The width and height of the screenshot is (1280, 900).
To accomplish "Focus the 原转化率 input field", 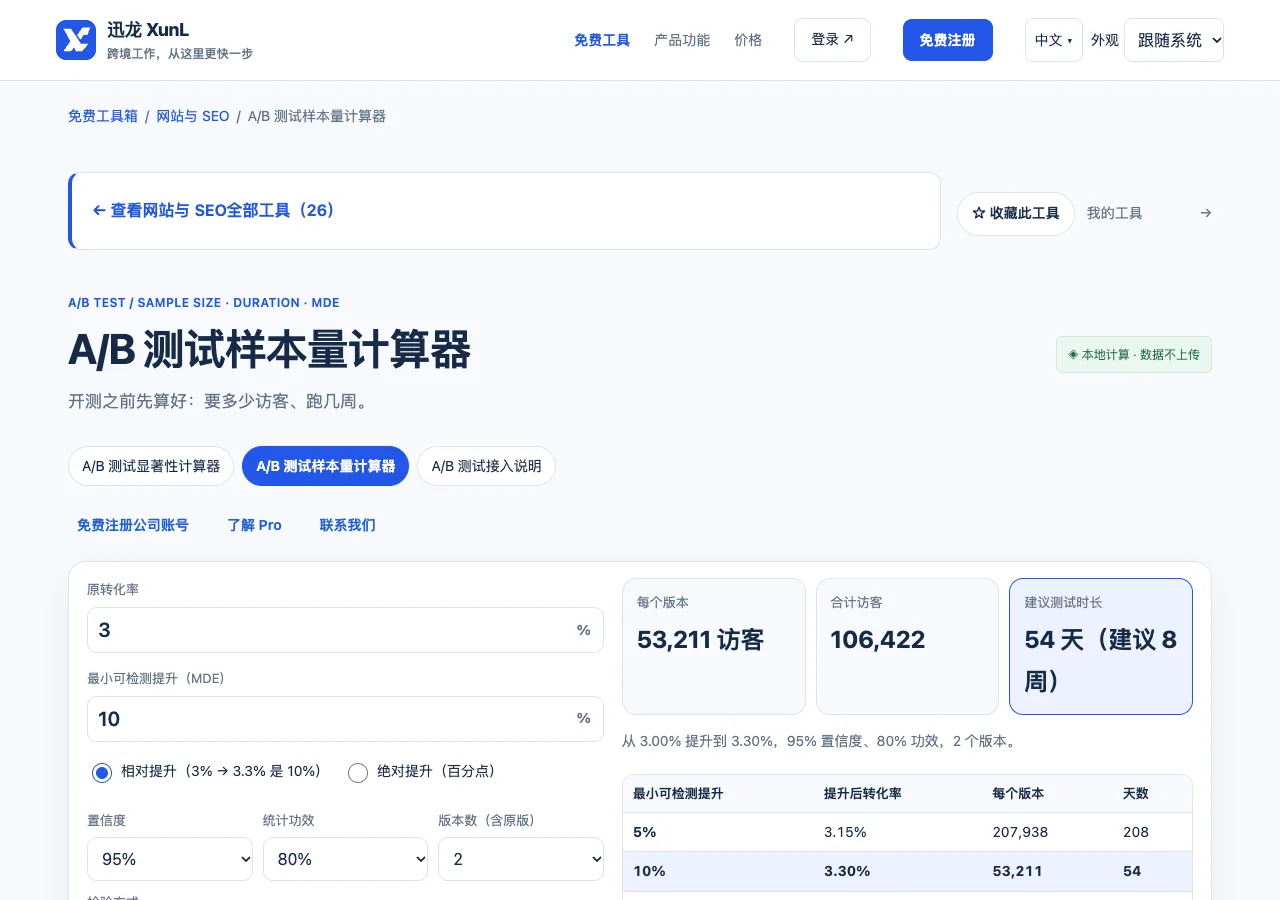I will pyautogui.click(x=345, y=630).
